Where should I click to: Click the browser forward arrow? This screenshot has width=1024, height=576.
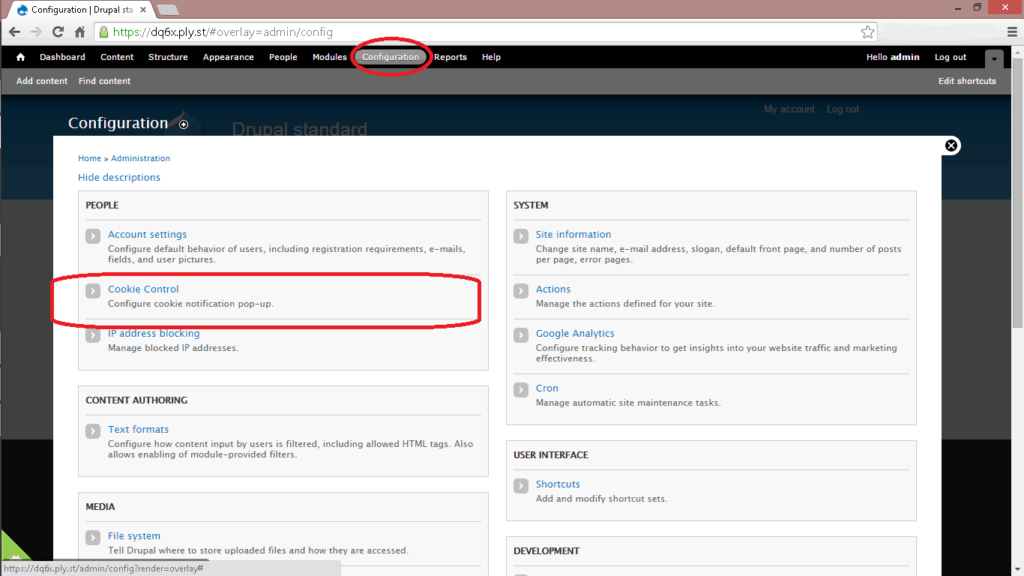36,32
